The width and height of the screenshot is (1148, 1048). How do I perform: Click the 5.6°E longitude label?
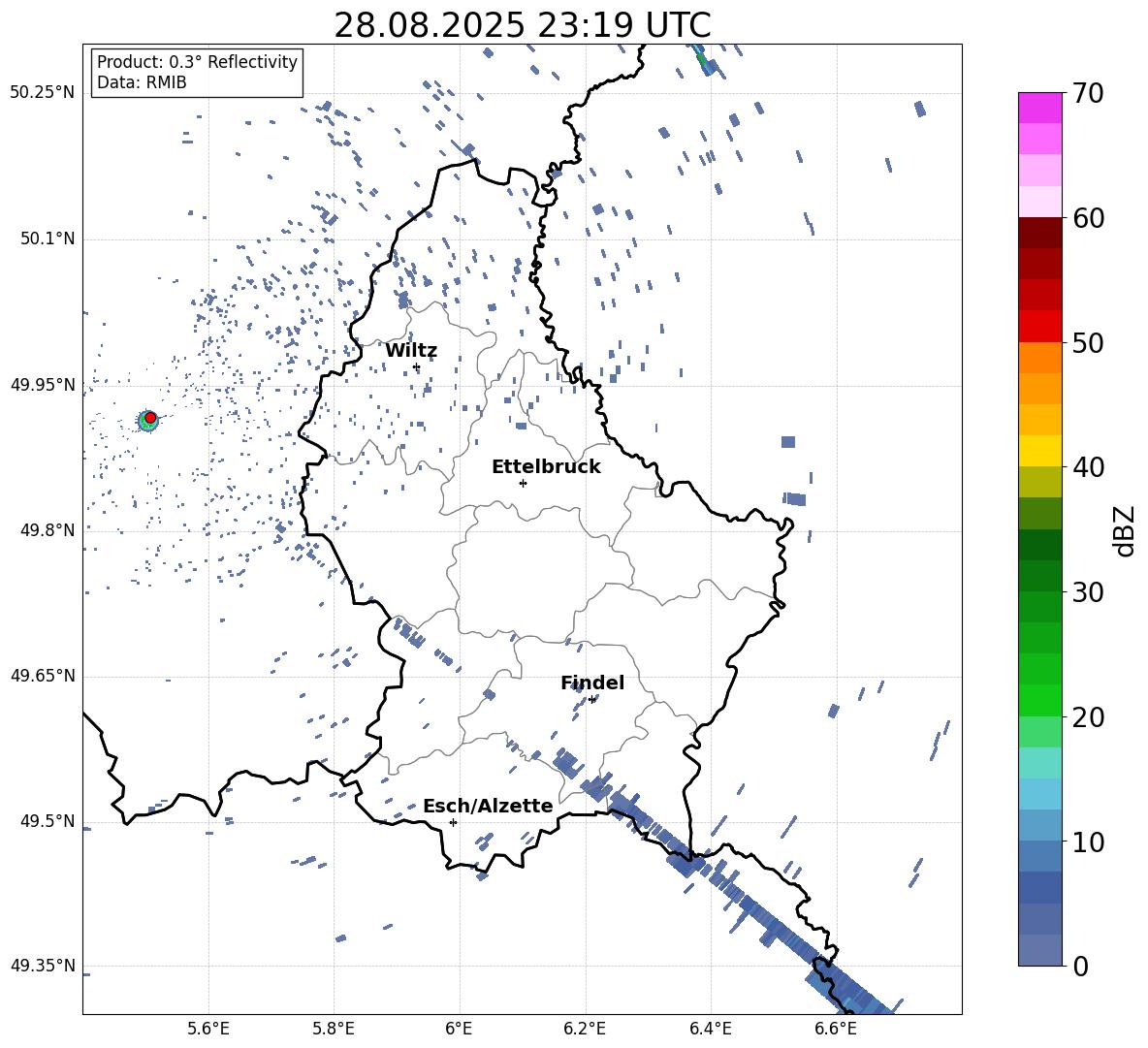[x=208, y=1029]
